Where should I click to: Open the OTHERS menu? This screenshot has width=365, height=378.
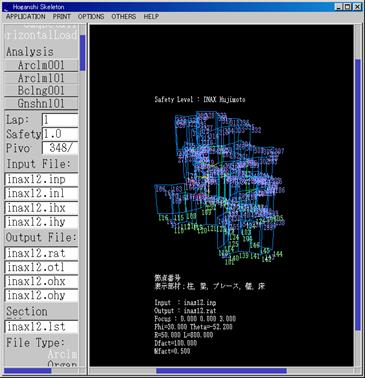point(124,17)
